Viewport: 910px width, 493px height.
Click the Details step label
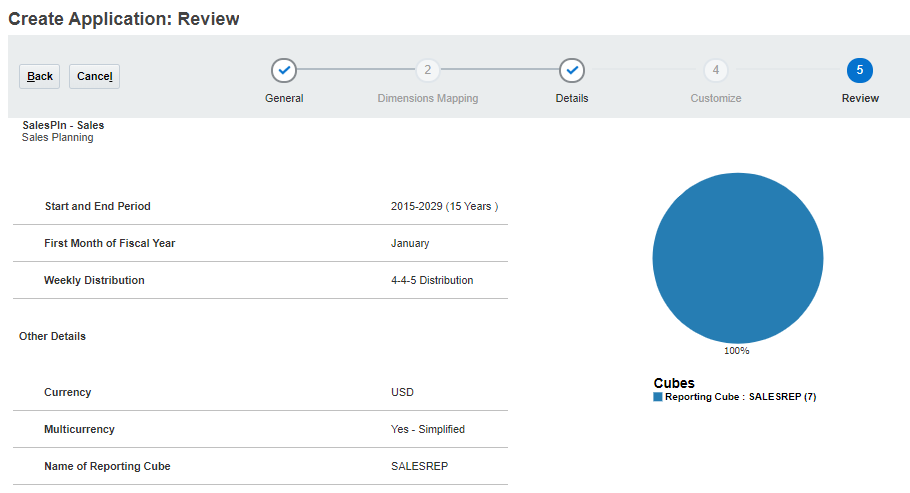tap(572, 98)
